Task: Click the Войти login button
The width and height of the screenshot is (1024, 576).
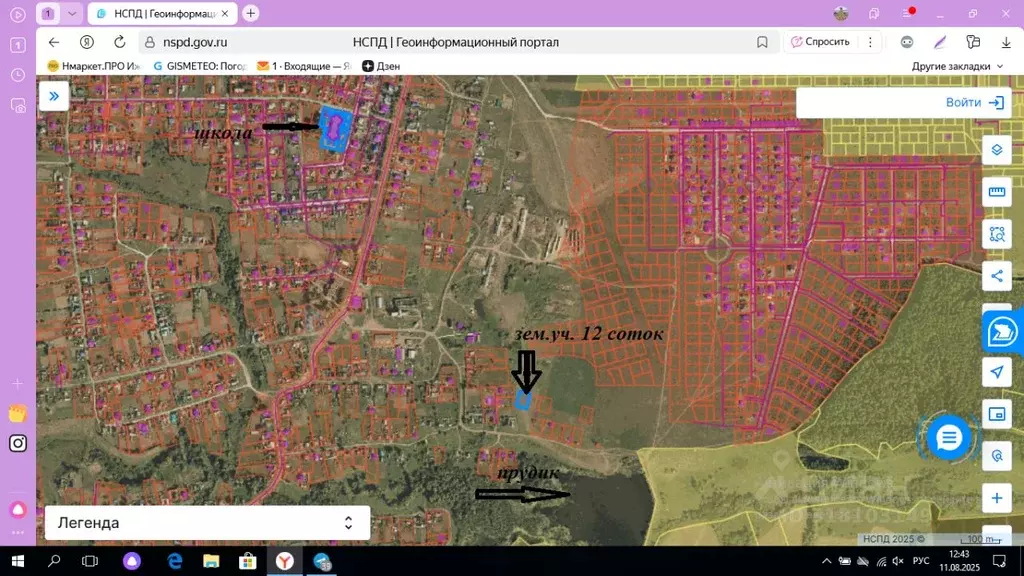Action: coord(974,102)
